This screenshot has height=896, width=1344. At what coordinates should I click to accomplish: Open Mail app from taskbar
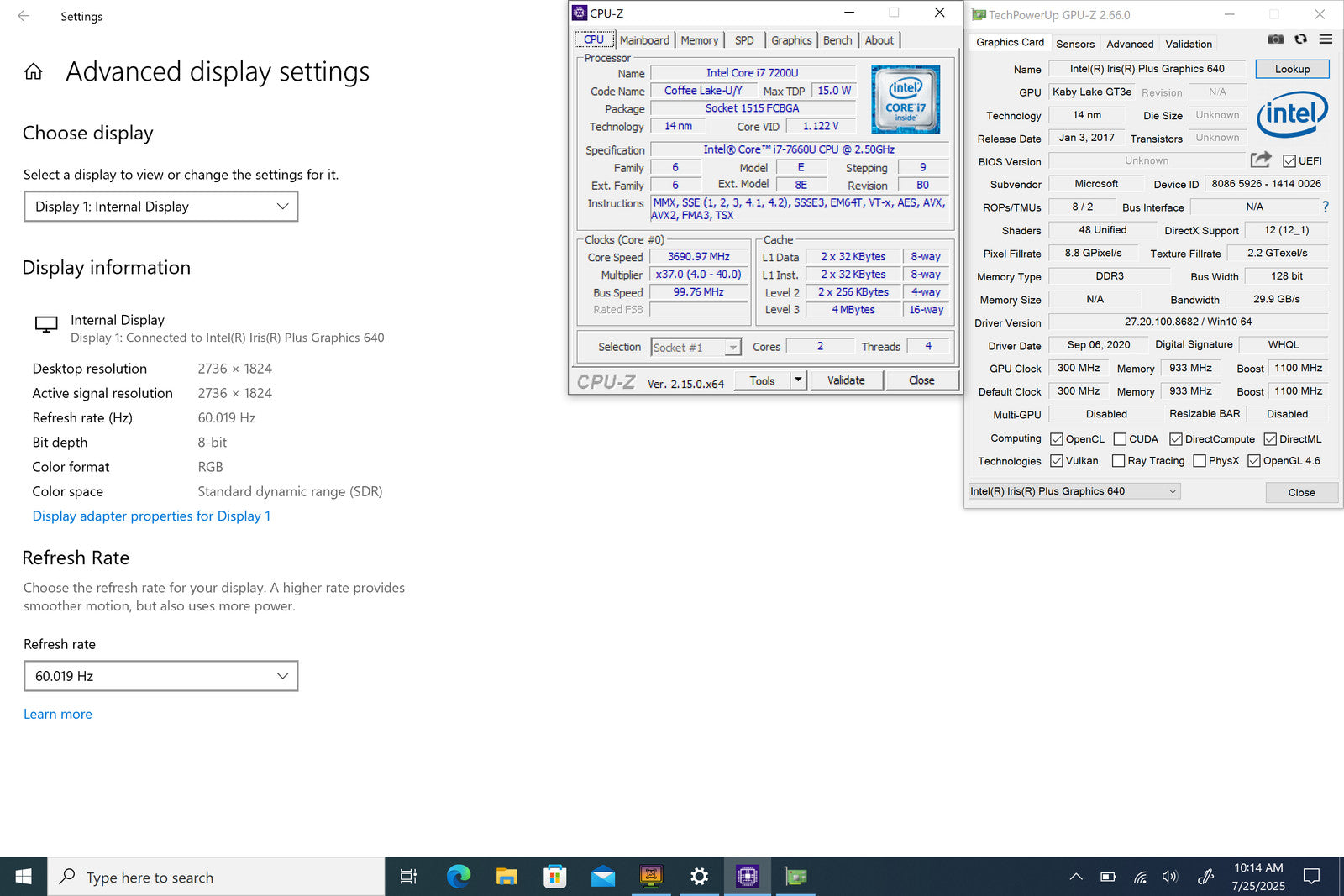[602, 877]
